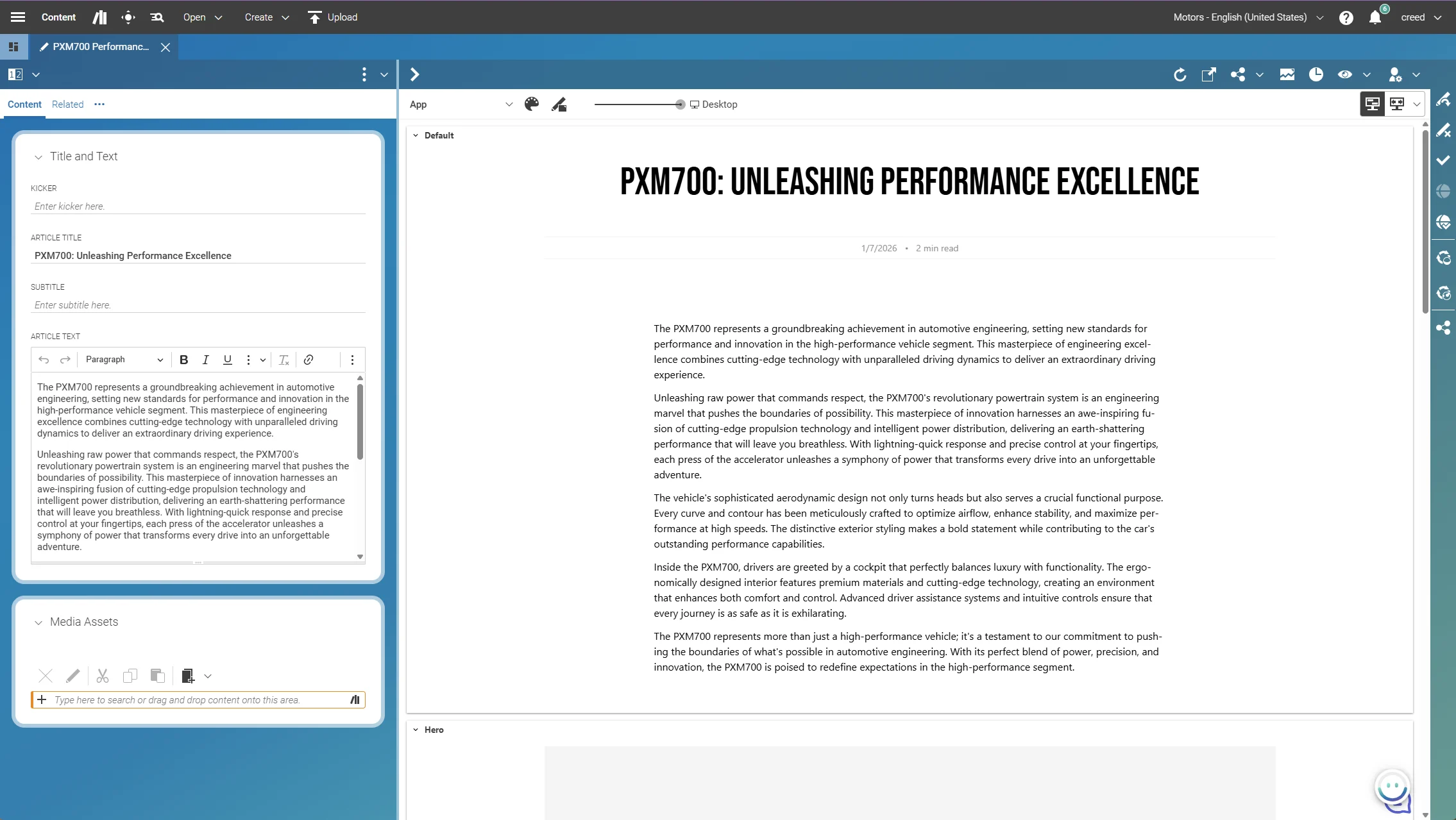
Task: Click the preview device width slider handle
Action: tap(680, 105)
